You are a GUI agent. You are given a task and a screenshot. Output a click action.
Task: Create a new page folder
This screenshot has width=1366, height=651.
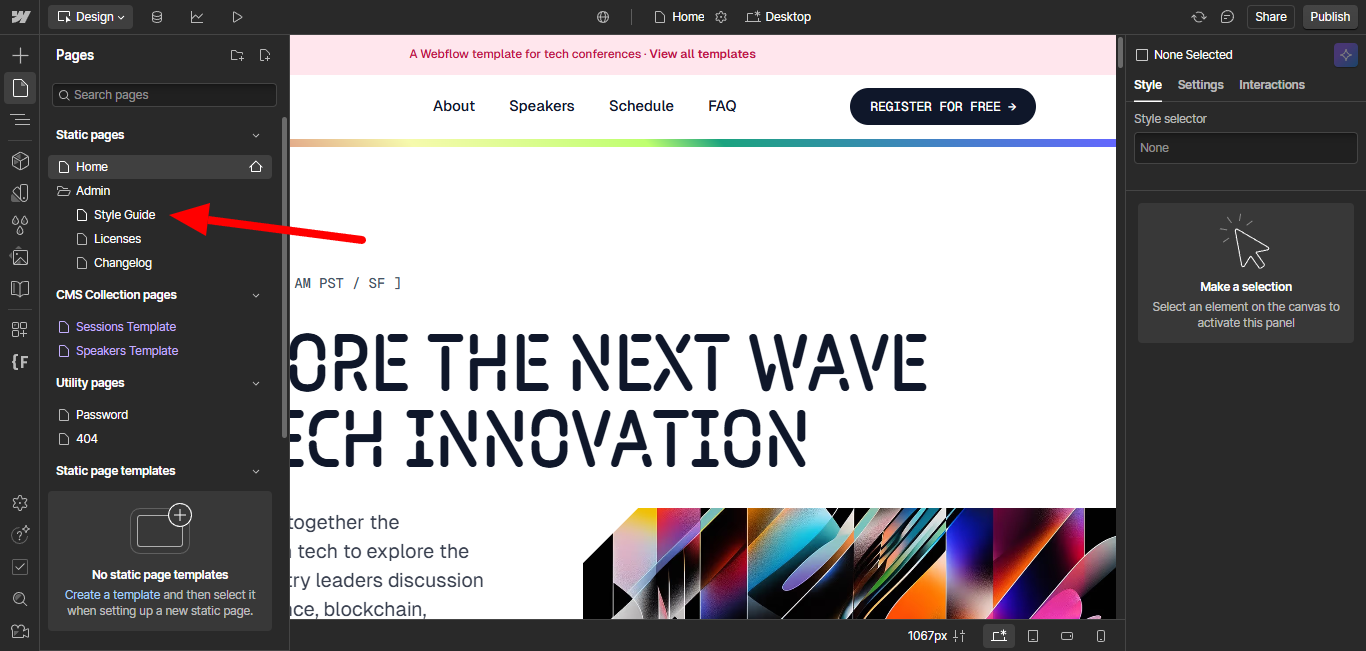click(x=237, y=55)
